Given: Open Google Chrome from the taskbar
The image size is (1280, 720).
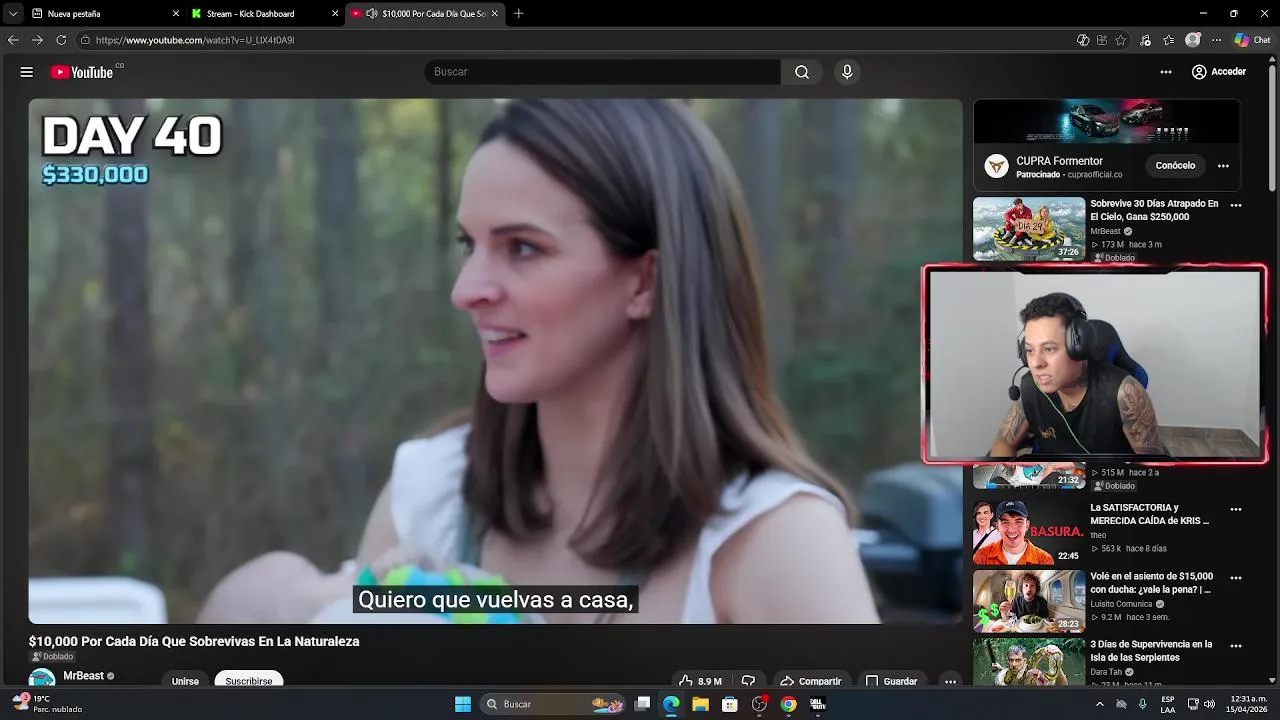Looking at the screenshot, I should point(789,704).
